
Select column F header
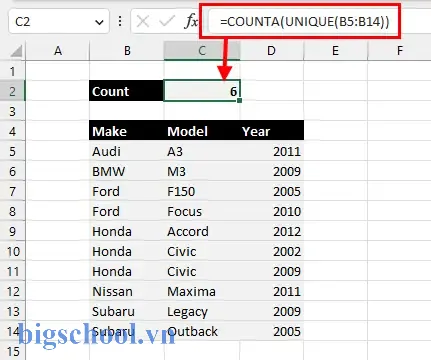[399, 51]
